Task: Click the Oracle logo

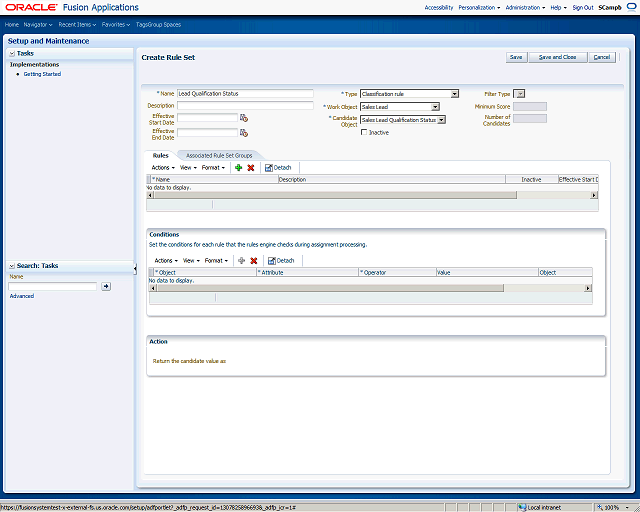Action: point(31,7)
